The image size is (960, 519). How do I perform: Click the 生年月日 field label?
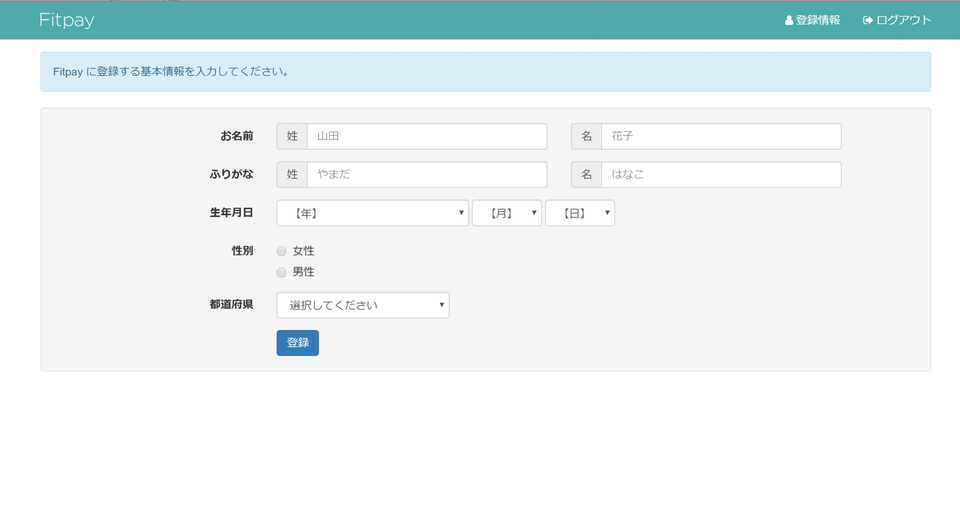[x=231, y=213]
